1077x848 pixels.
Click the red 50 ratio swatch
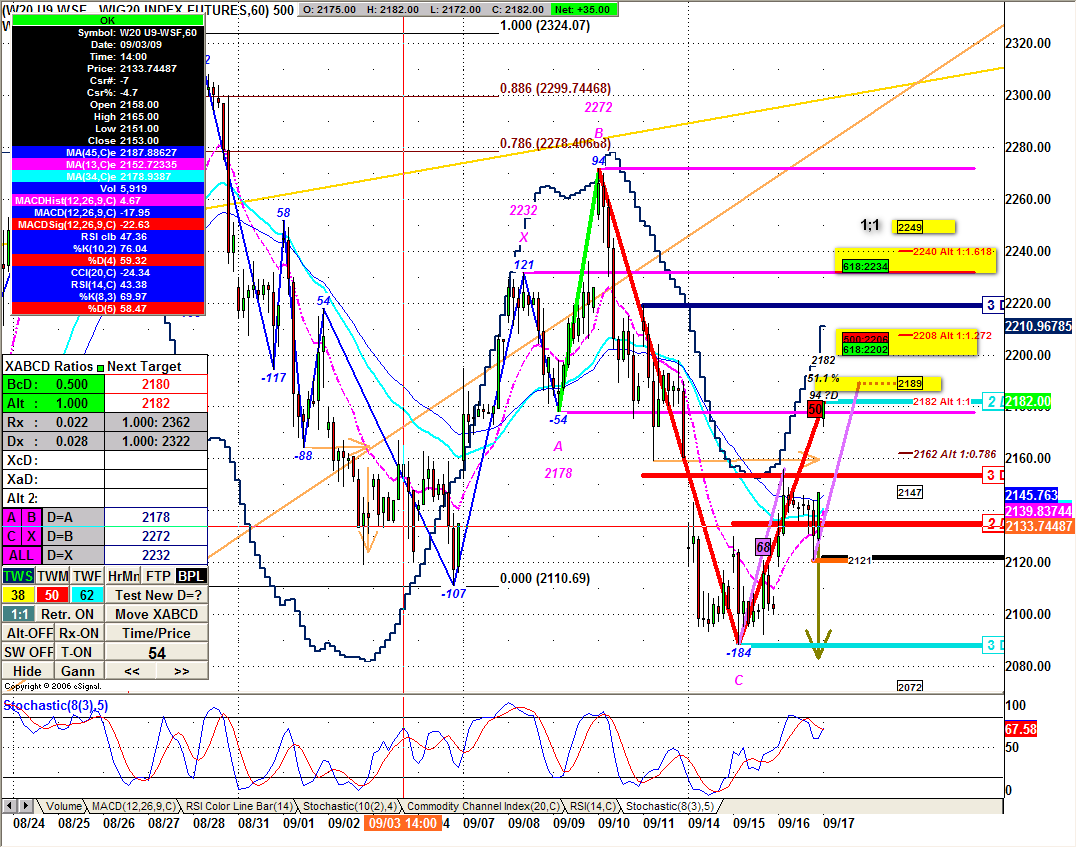[52, 595]
